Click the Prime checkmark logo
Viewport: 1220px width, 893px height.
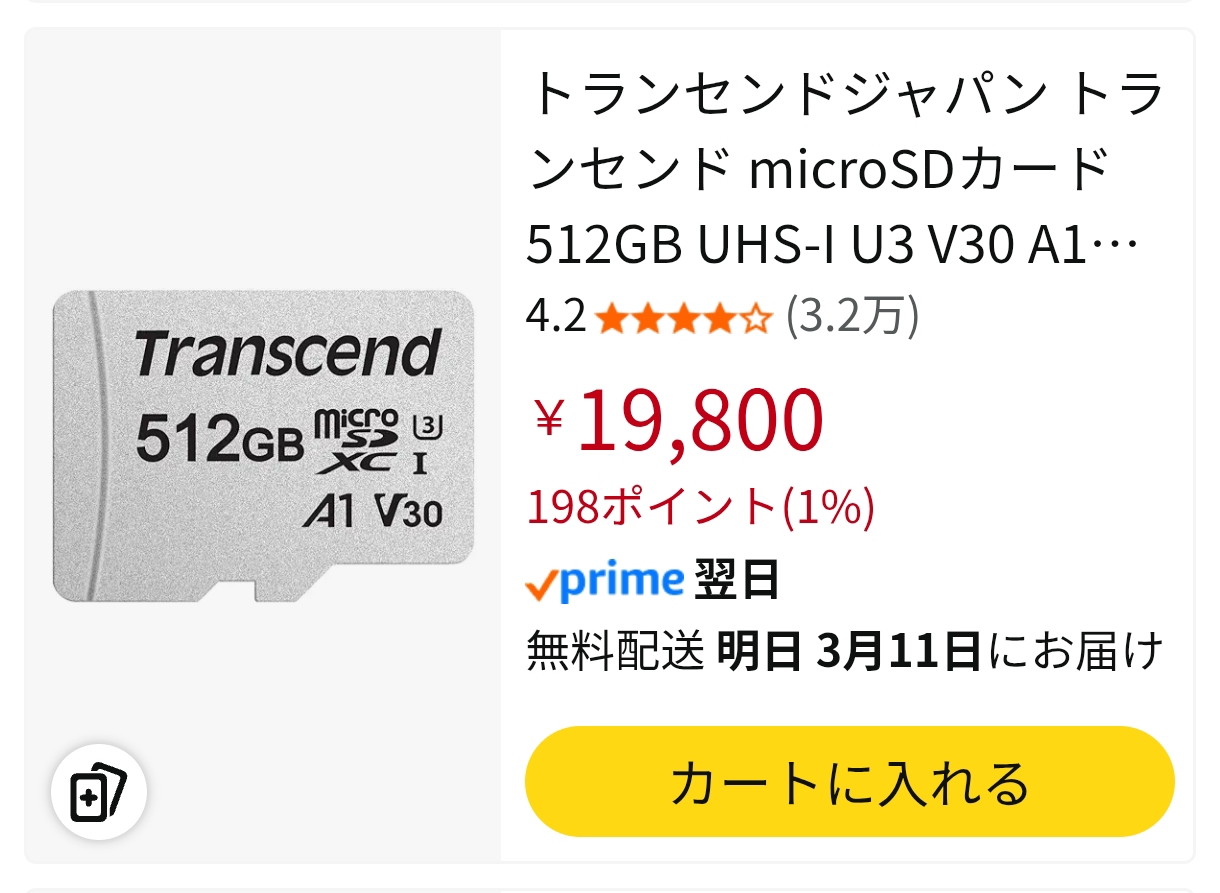coord(604,581)
